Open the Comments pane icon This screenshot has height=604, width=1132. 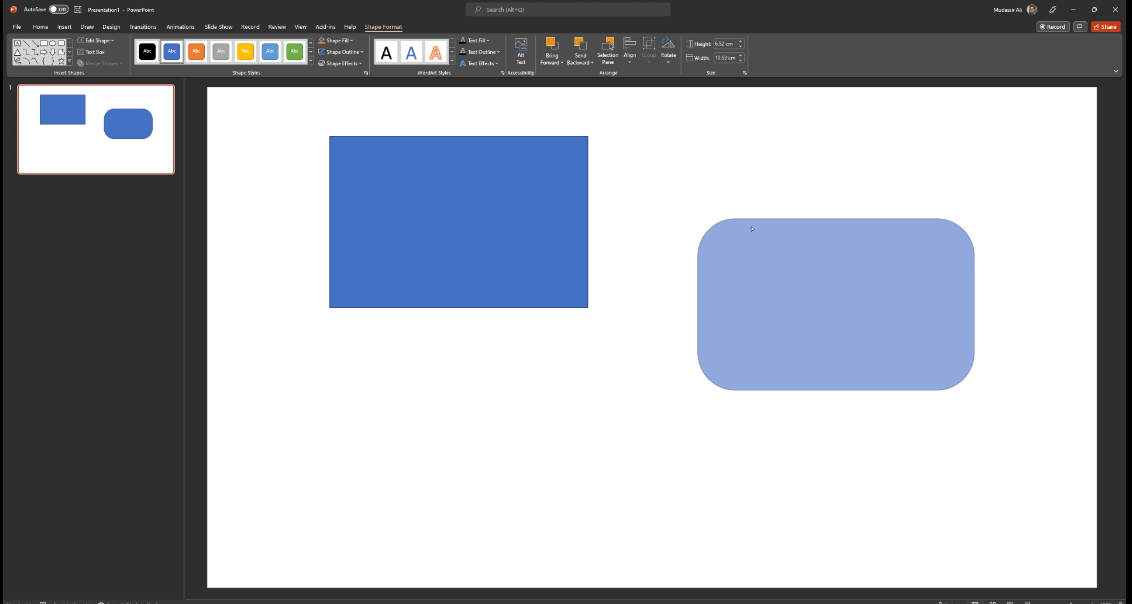coord(1080,27)
